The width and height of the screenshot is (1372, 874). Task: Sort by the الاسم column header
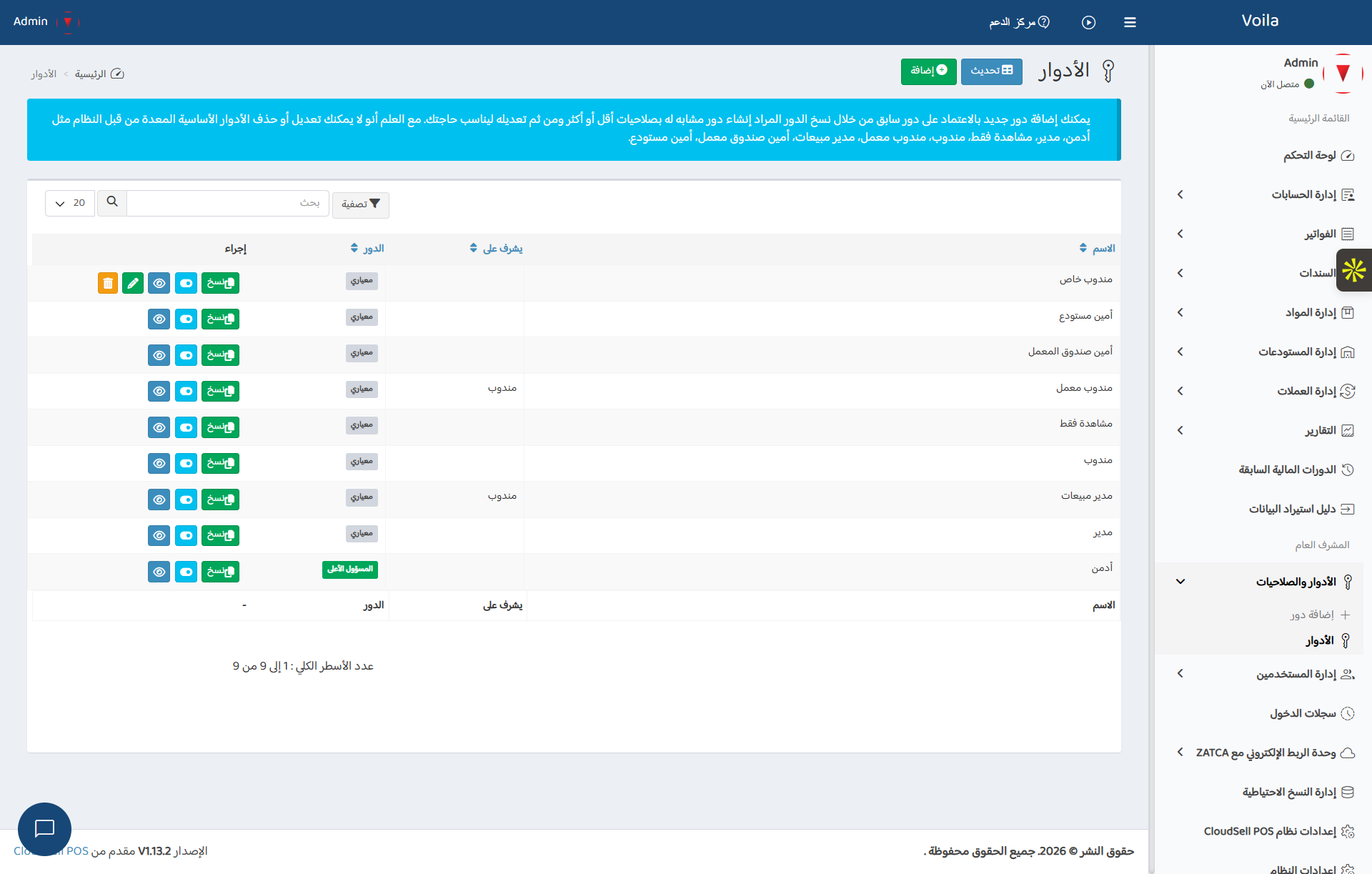(x=1097, y=248)
